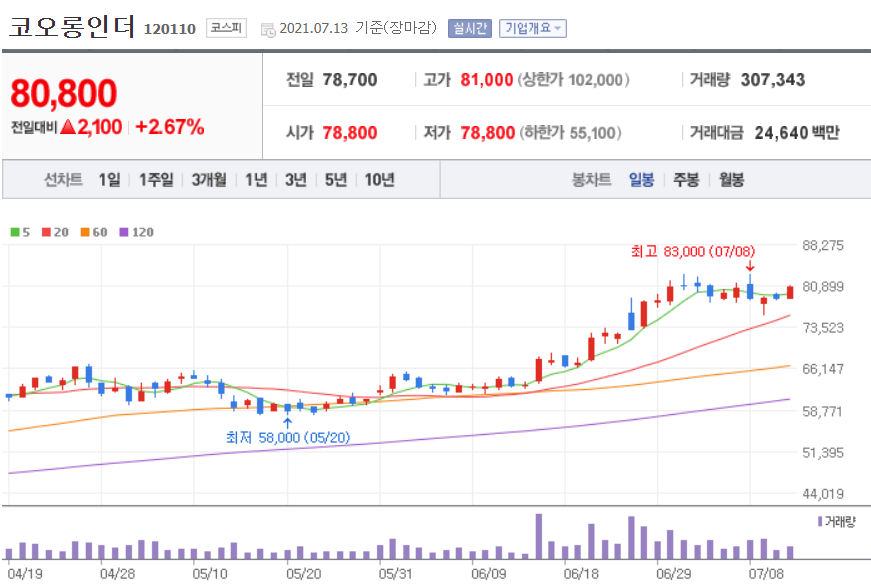Select the 3개월 line chart tab
This screenshot has height=584, width=871.
coord(209,179)
